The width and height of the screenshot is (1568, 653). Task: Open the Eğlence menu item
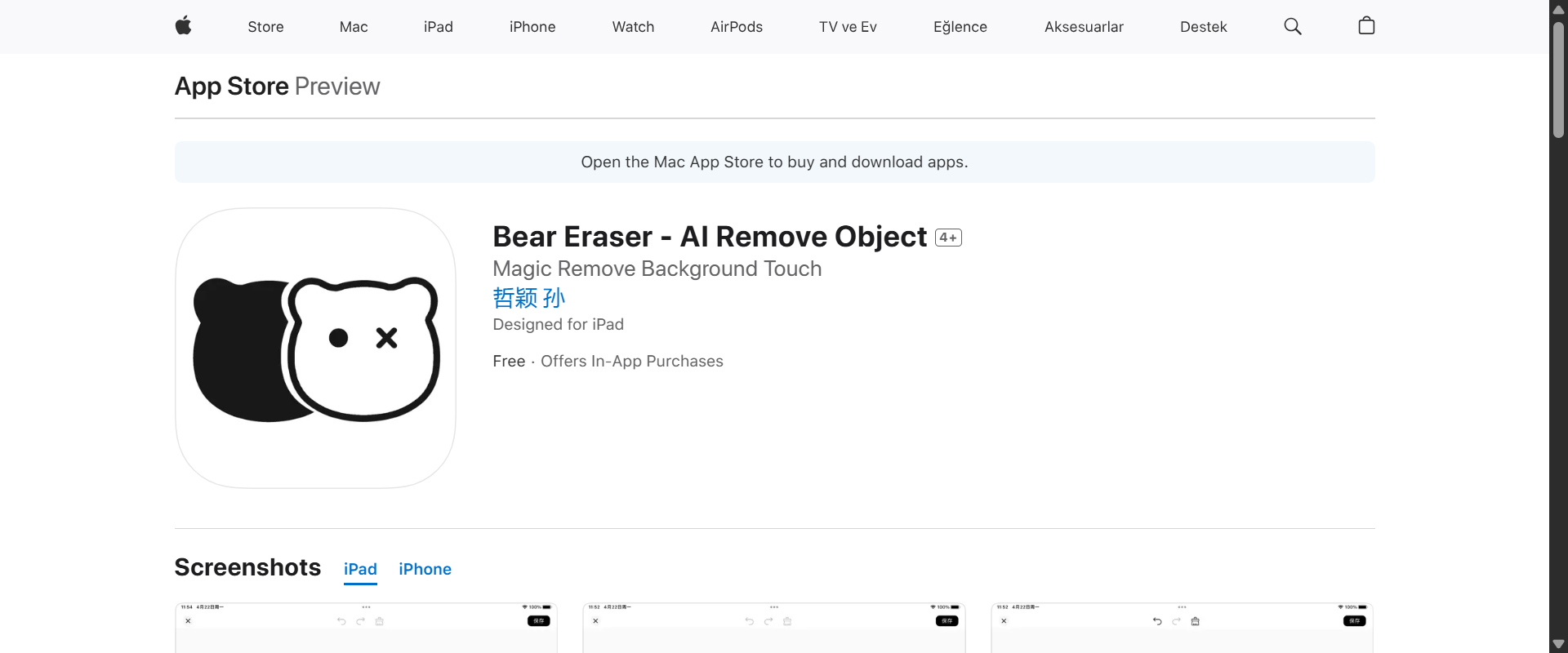960,26
